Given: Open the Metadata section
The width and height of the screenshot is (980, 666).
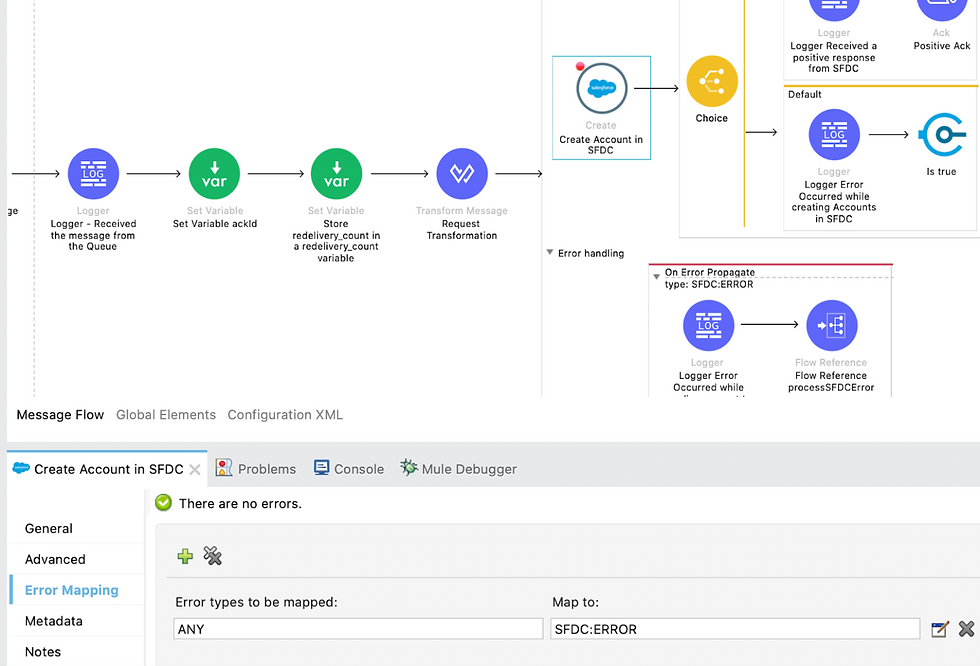Looking at the screenshot, I should point(54,621).
